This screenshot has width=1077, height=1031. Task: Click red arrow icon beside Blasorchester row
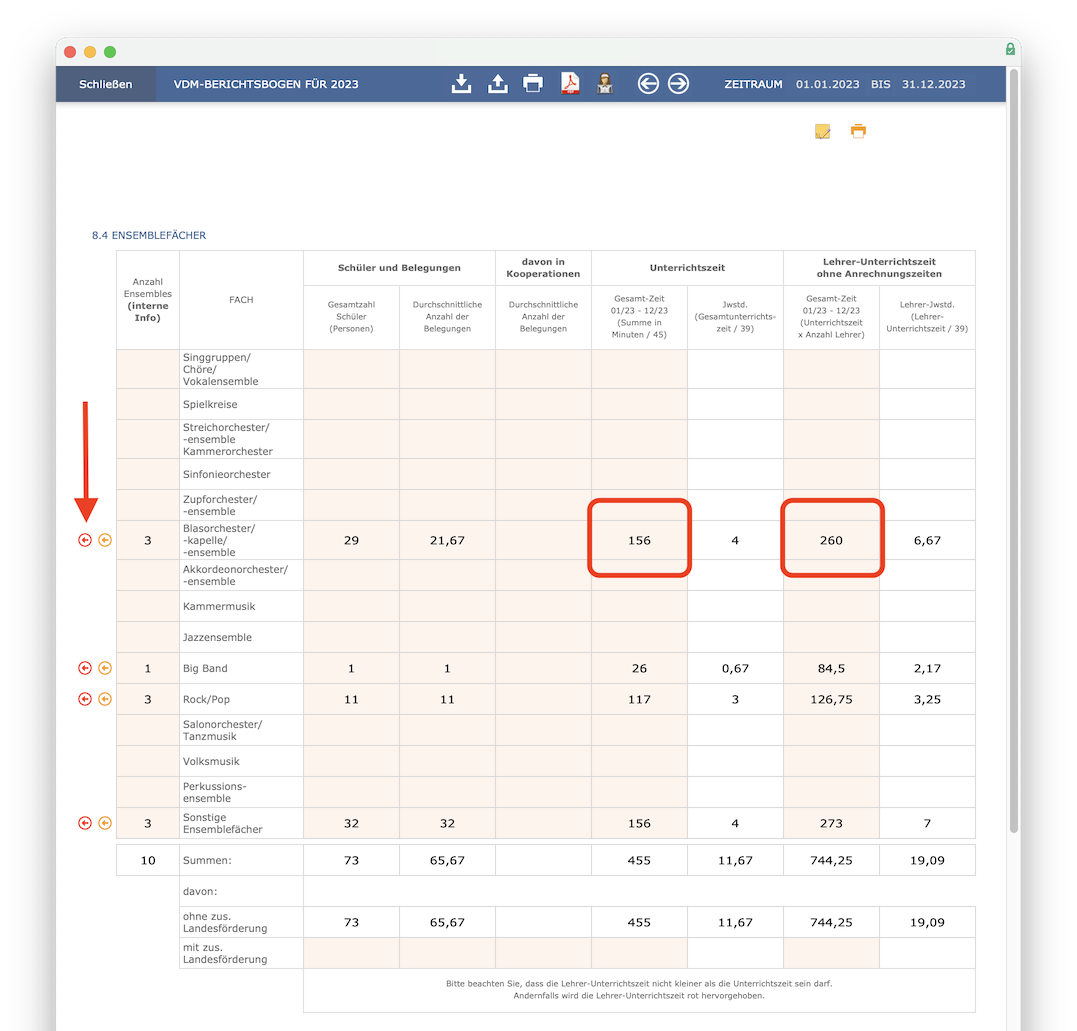[85, 540]
